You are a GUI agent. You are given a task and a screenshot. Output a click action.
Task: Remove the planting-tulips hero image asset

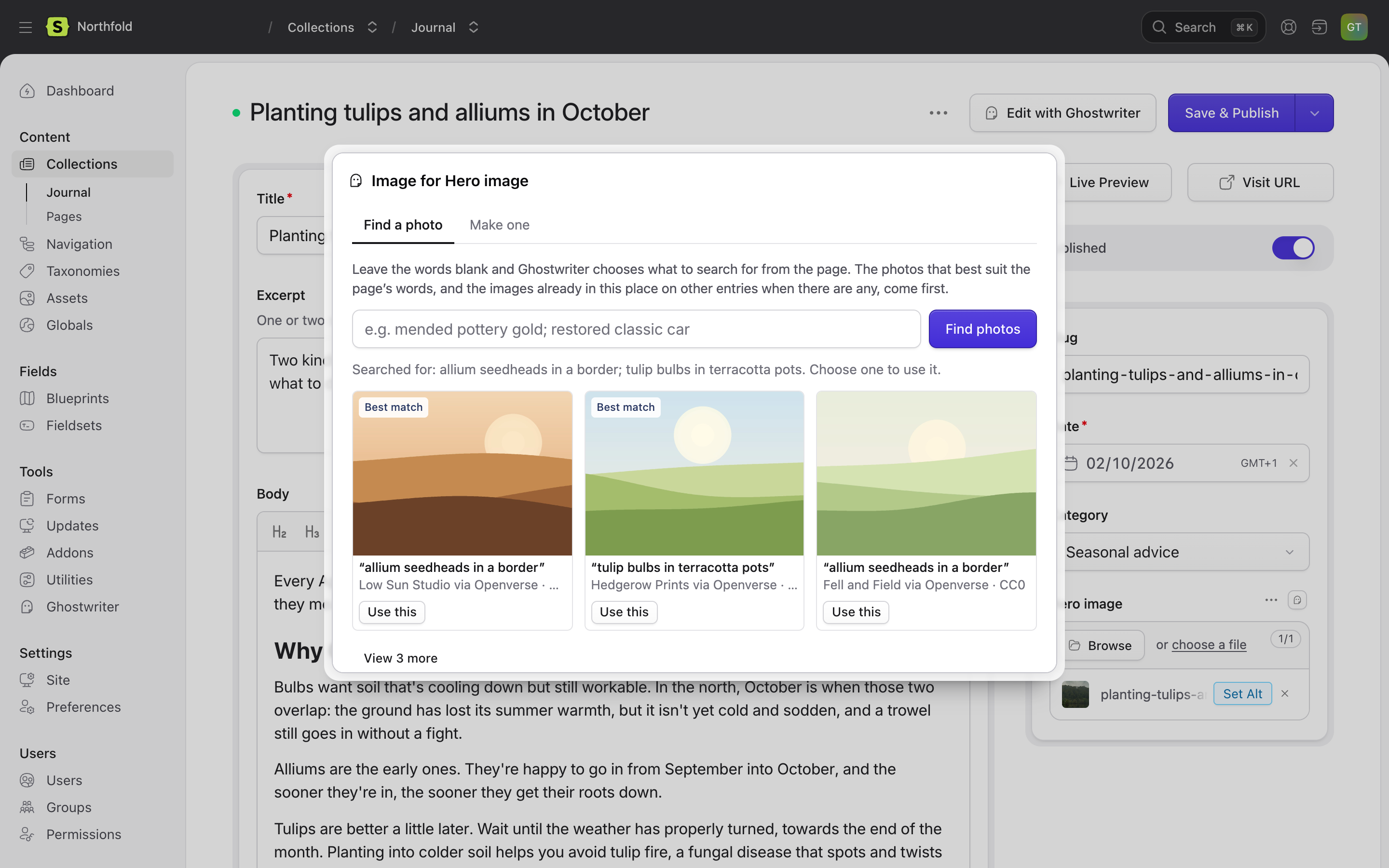click(1284, 693)
